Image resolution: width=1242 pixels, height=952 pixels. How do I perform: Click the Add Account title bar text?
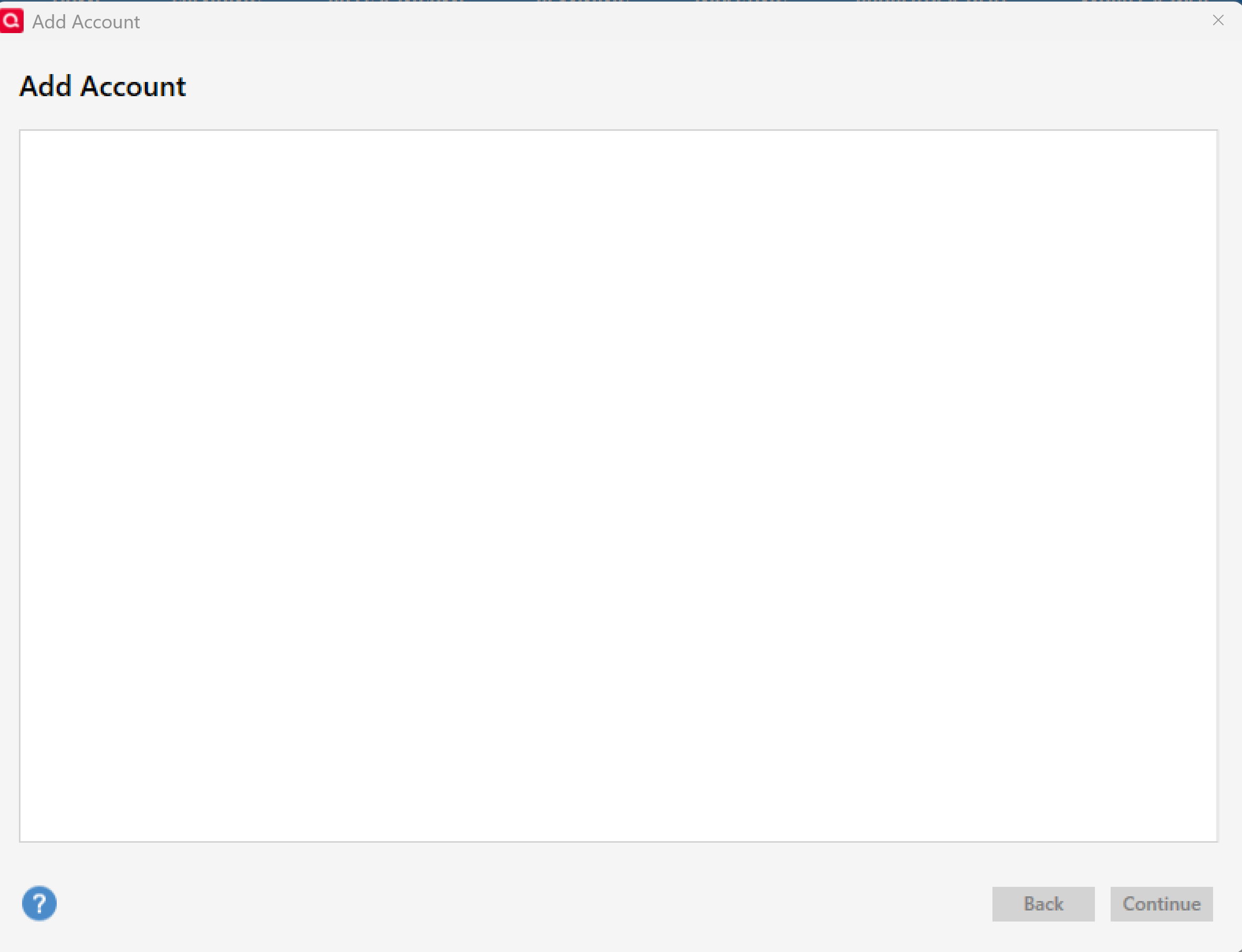[86, 22]
